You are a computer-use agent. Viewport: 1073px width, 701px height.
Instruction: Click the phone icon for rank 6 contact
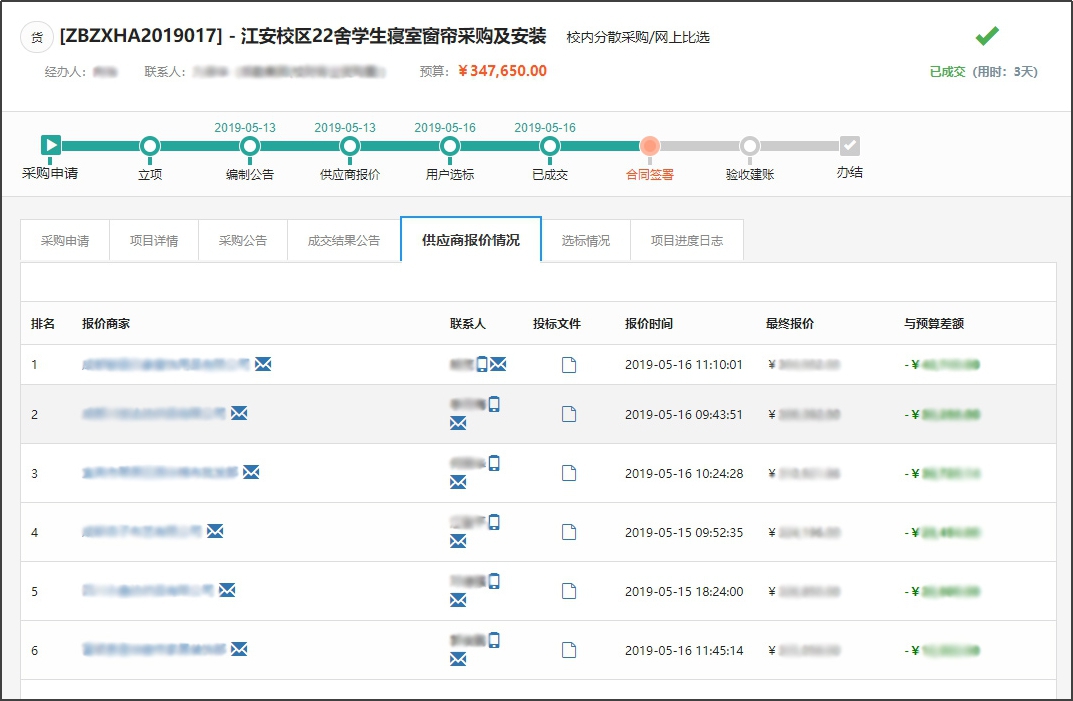[494, 641]
